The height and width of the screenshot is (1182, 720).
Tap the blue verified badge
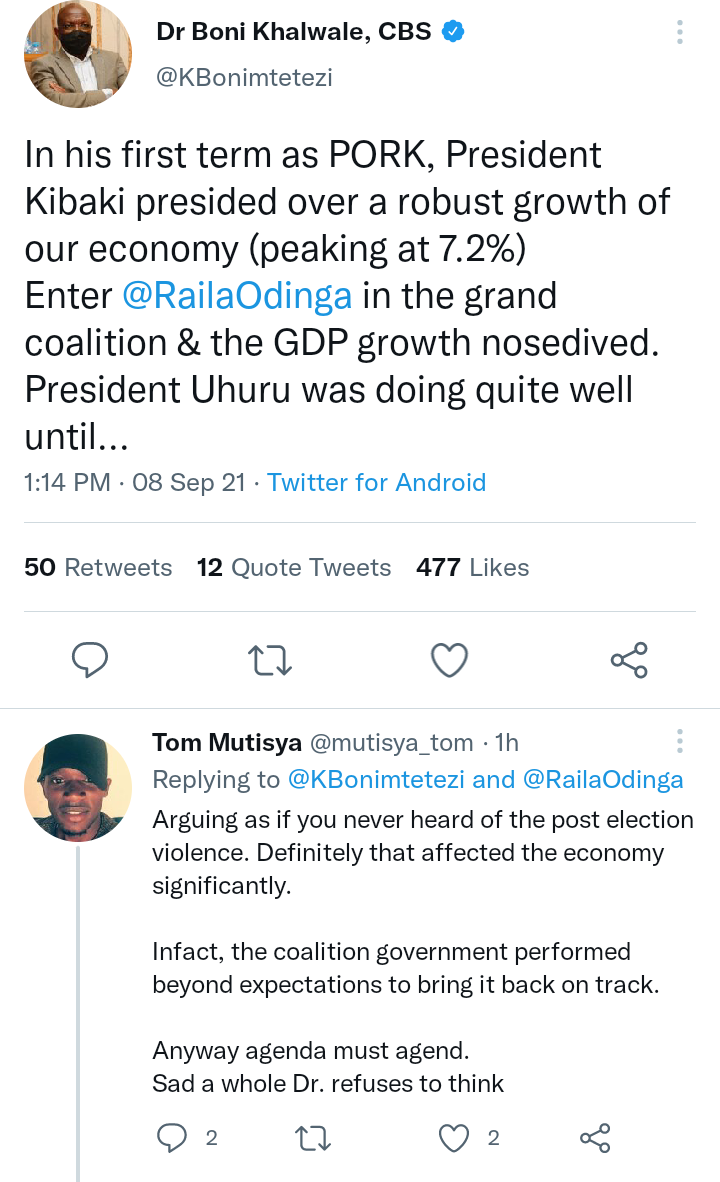point(453,32)
